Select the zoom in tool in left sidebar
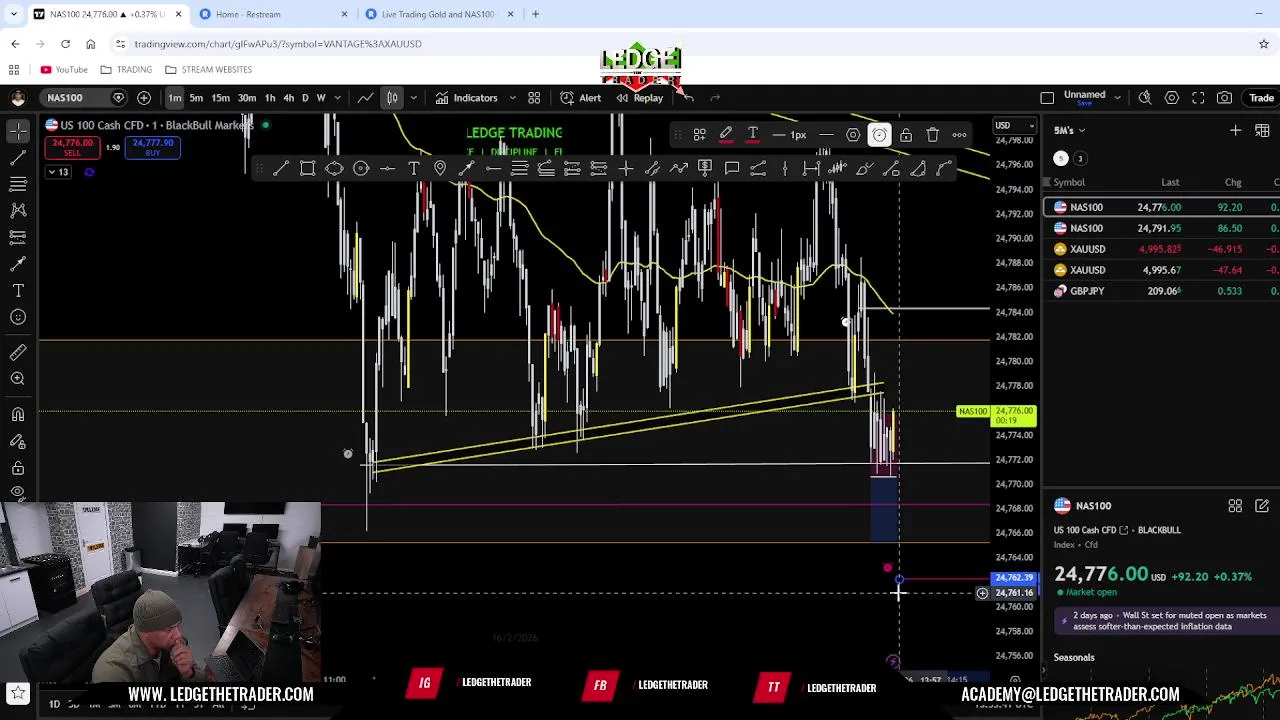The width and height of the screenshot is (1280, 720). click(x=18, y=378)
